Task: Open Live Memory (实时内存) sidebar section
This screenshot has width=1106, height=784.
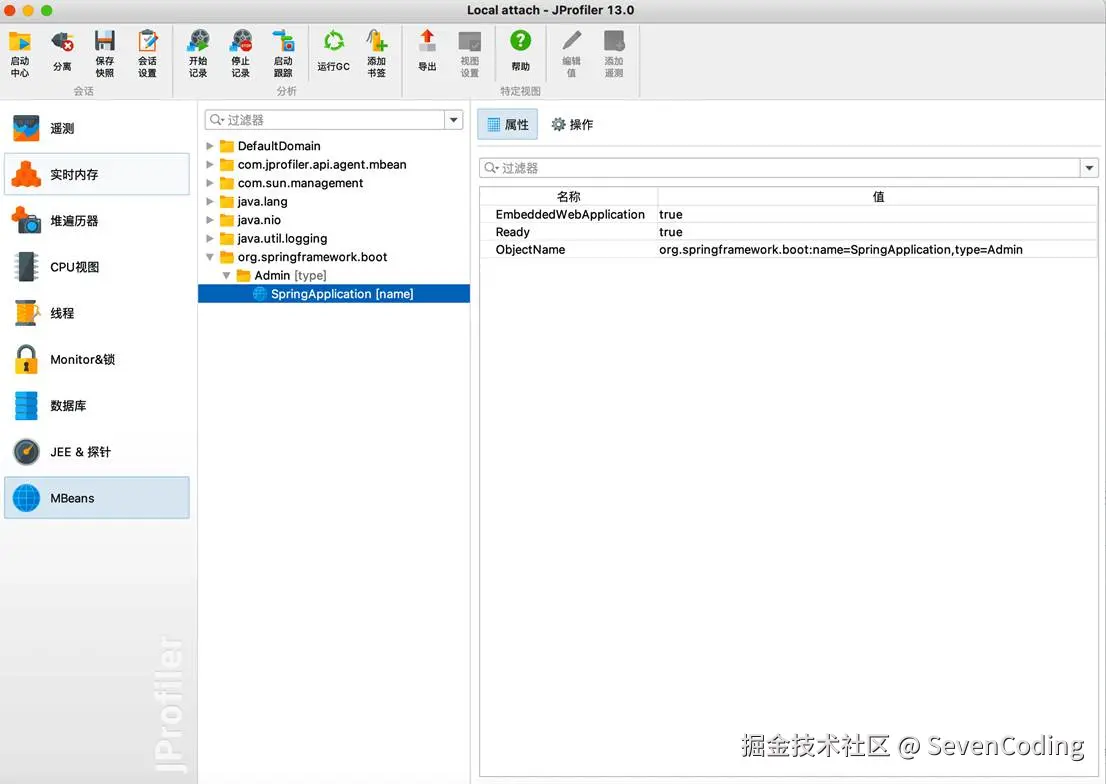Action: click(97, 174)
